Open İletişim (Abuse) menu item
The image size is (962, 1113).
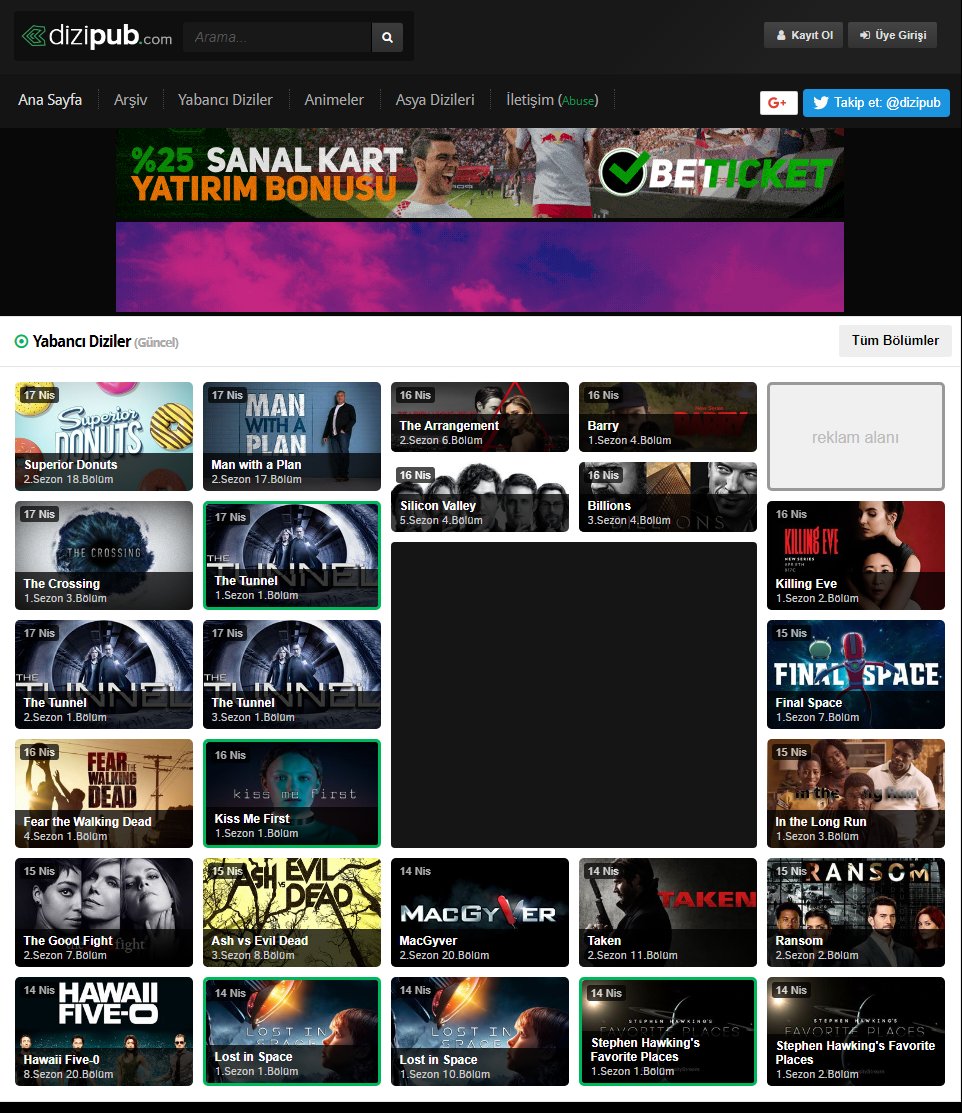pos(552,99)
